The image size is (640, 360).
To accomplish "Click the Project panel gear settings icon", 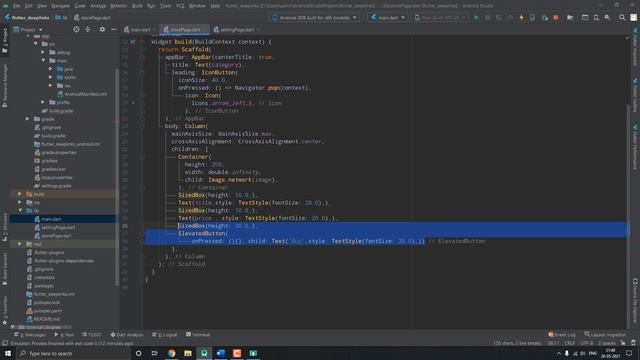I will 102,29.
